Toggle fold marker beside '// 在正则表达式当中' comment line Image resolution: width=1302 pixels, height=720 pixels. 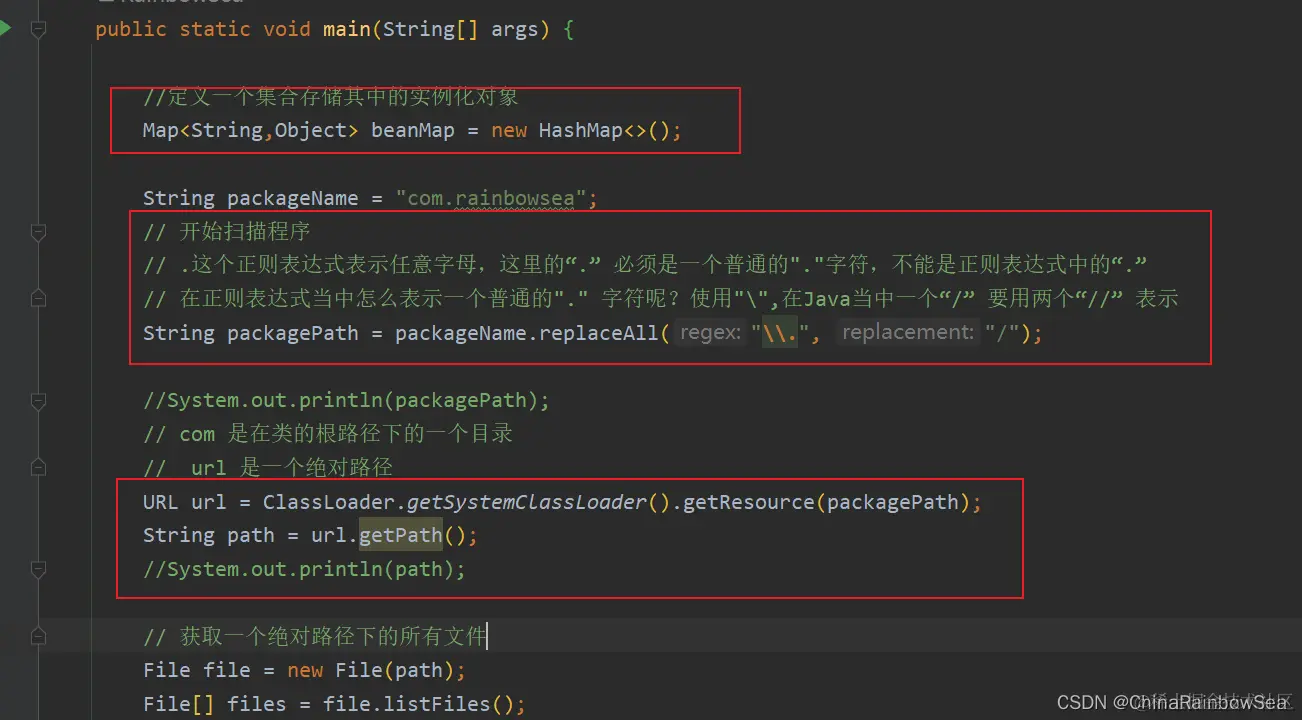tap(38, 299)
